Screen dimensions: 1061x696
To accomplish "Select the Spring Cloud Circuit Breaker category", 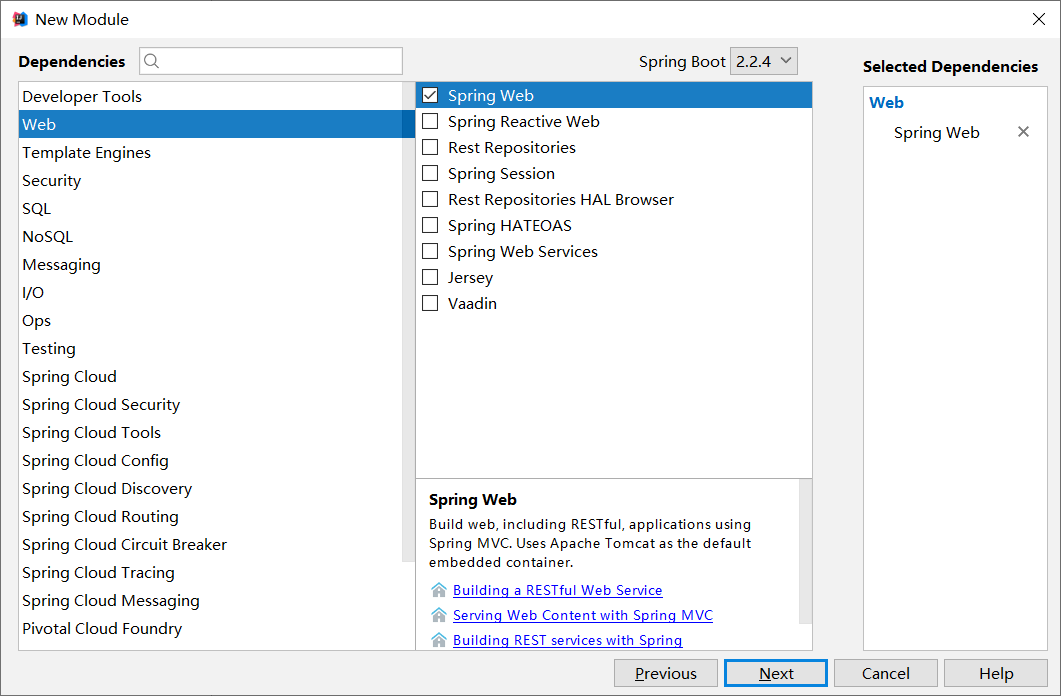I will 210,544.
